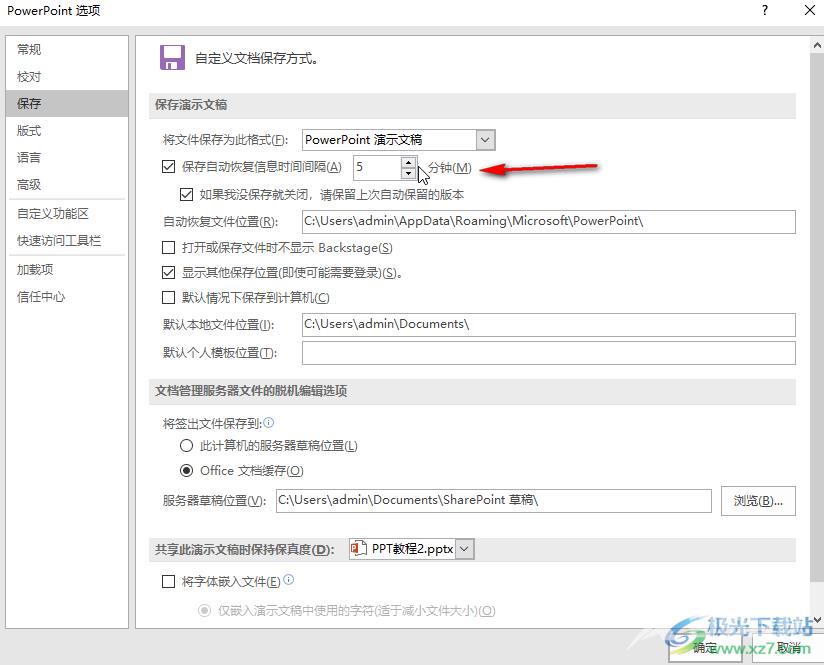Click the 确定 button

click(x=705, y=648)
